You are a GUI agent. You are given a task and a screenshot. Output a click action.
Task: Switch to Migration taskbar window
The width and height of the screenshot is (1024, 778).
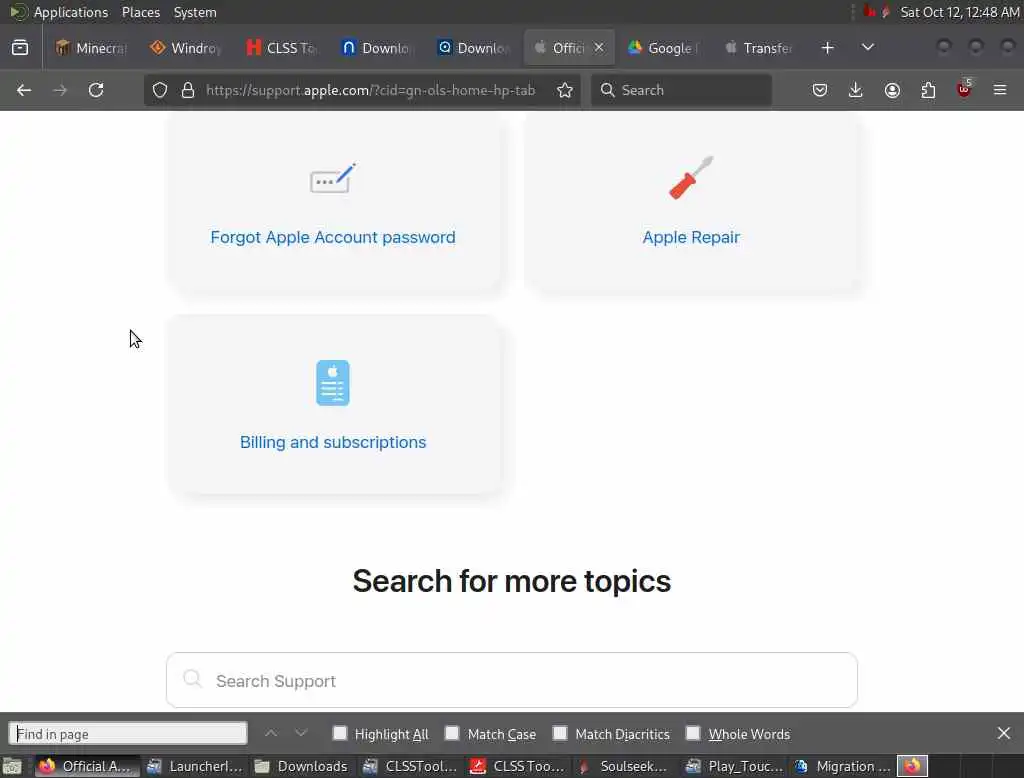coord(842,766)
